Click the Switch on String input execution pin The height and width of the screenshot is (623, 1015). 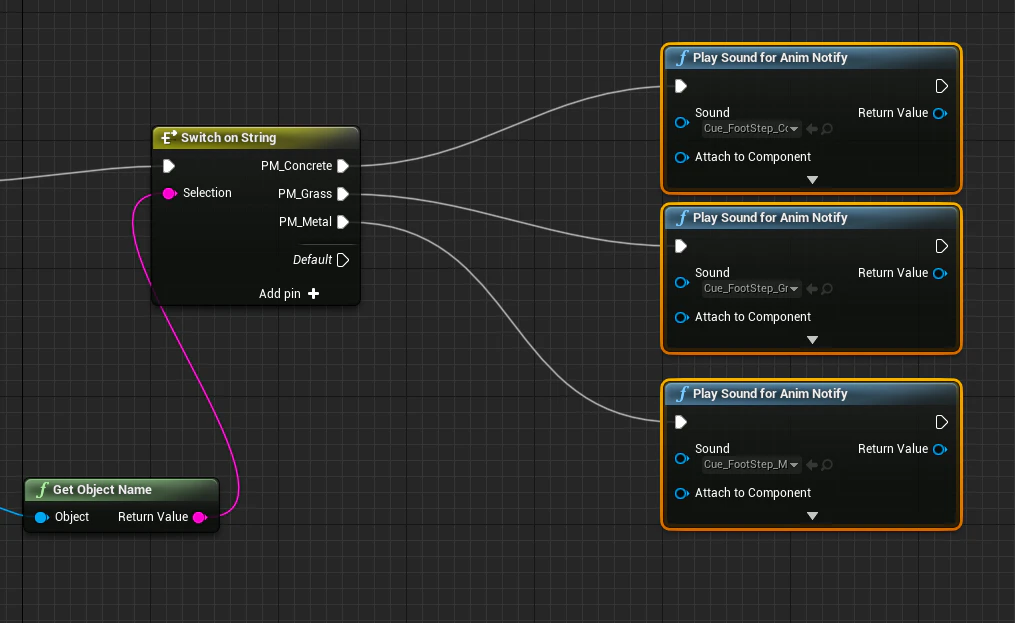[169, 166]
